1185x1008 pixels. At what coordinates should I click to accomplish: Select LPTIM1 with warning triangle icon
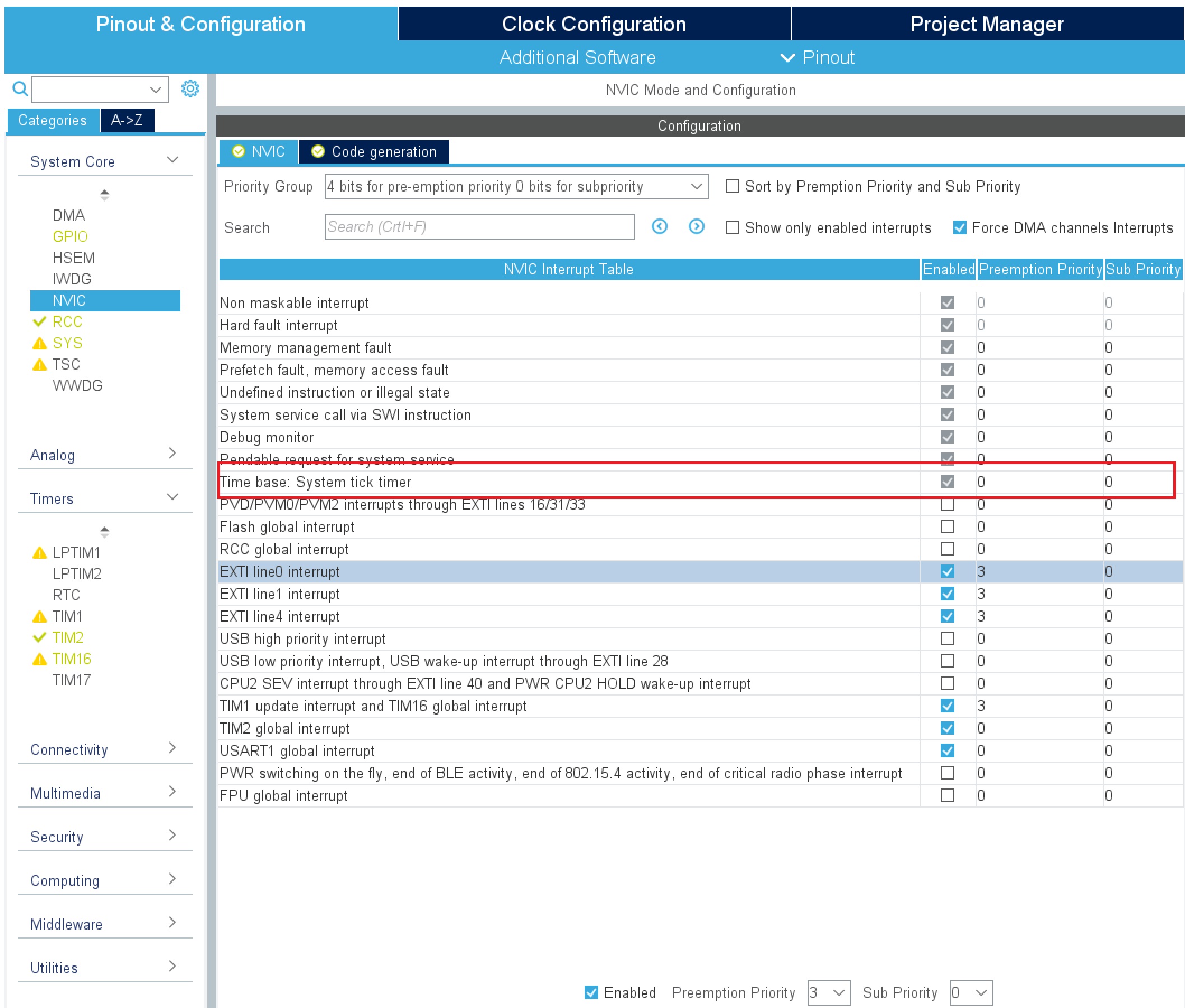pyautogui.click(x=76, y=552)
